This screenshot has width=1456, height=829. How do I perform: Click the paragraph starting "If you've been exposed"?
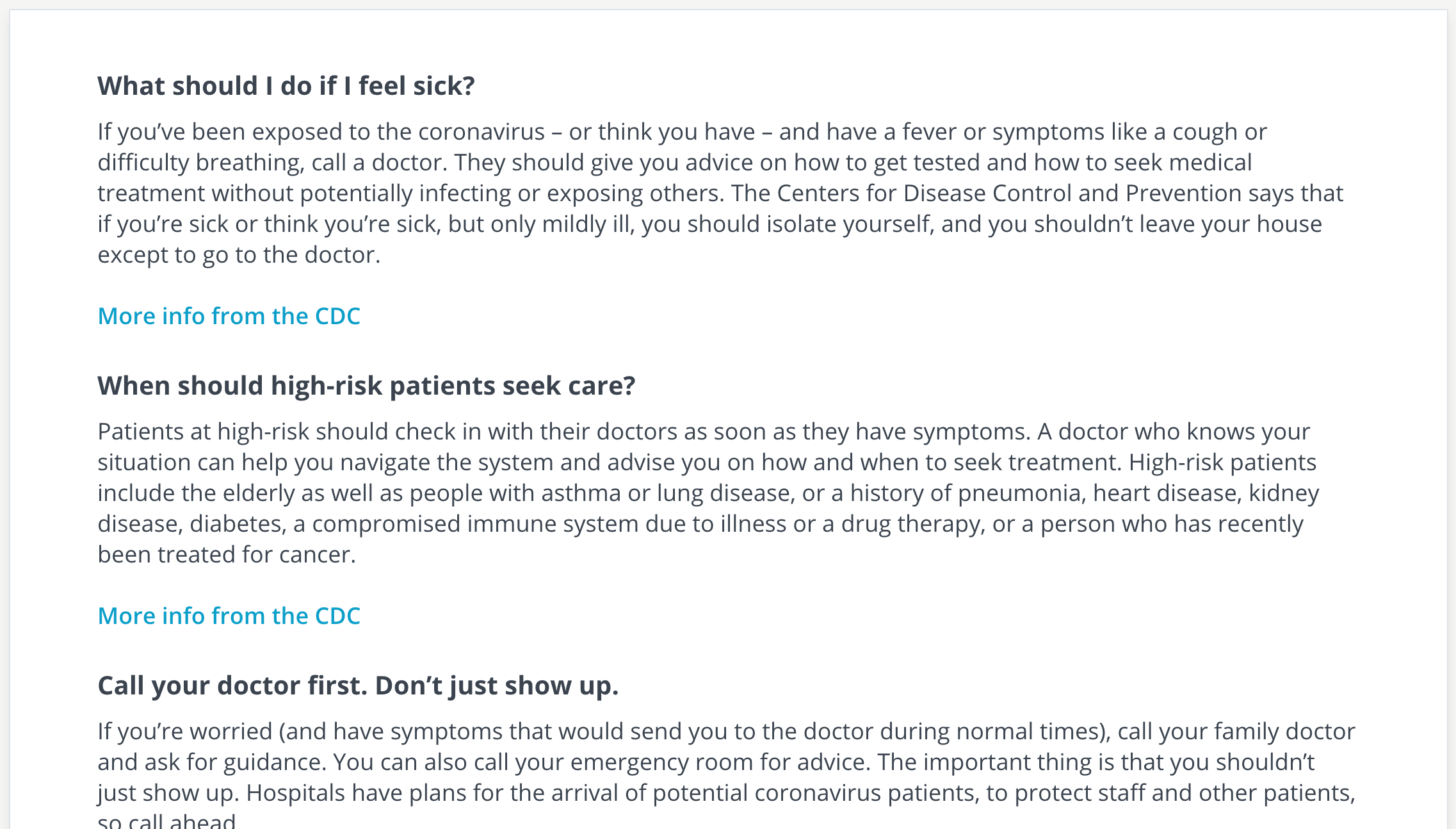click(x=720, y=193)
